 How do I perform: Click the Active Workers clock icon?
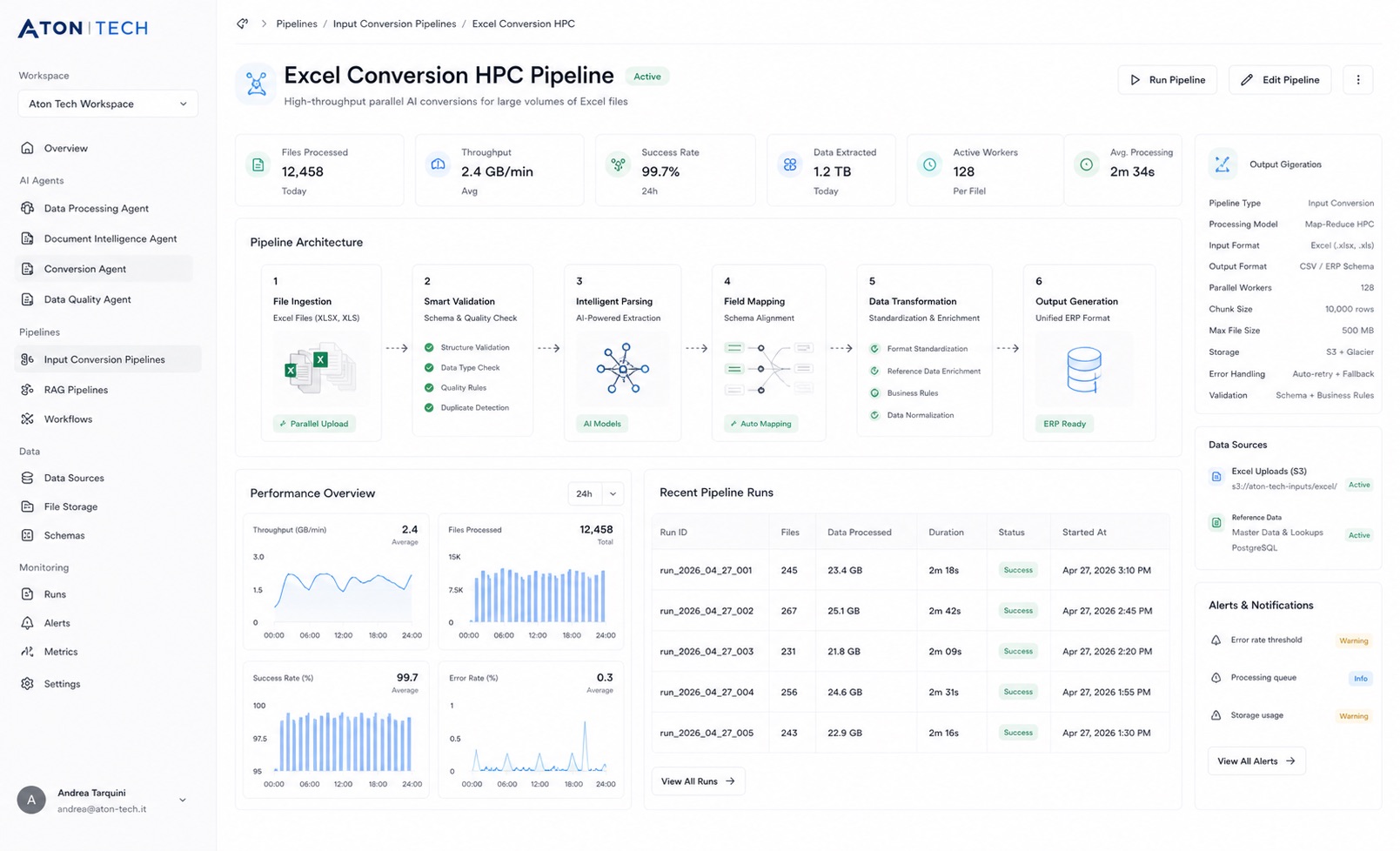(929, 164)
